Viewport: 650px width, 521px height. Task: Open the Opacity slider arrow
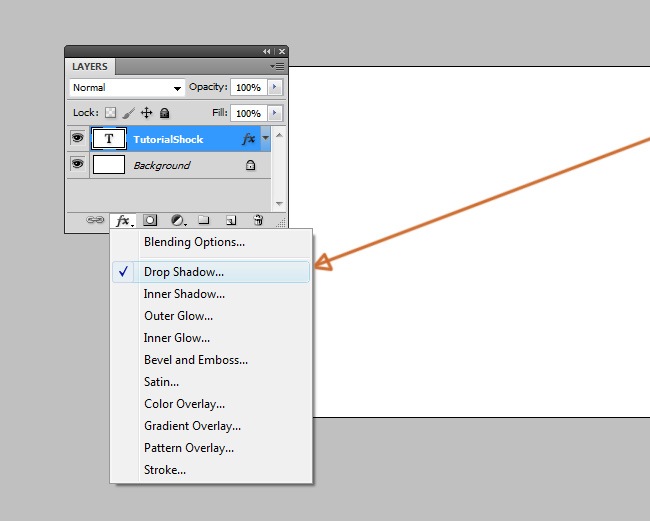coord(274,88)
